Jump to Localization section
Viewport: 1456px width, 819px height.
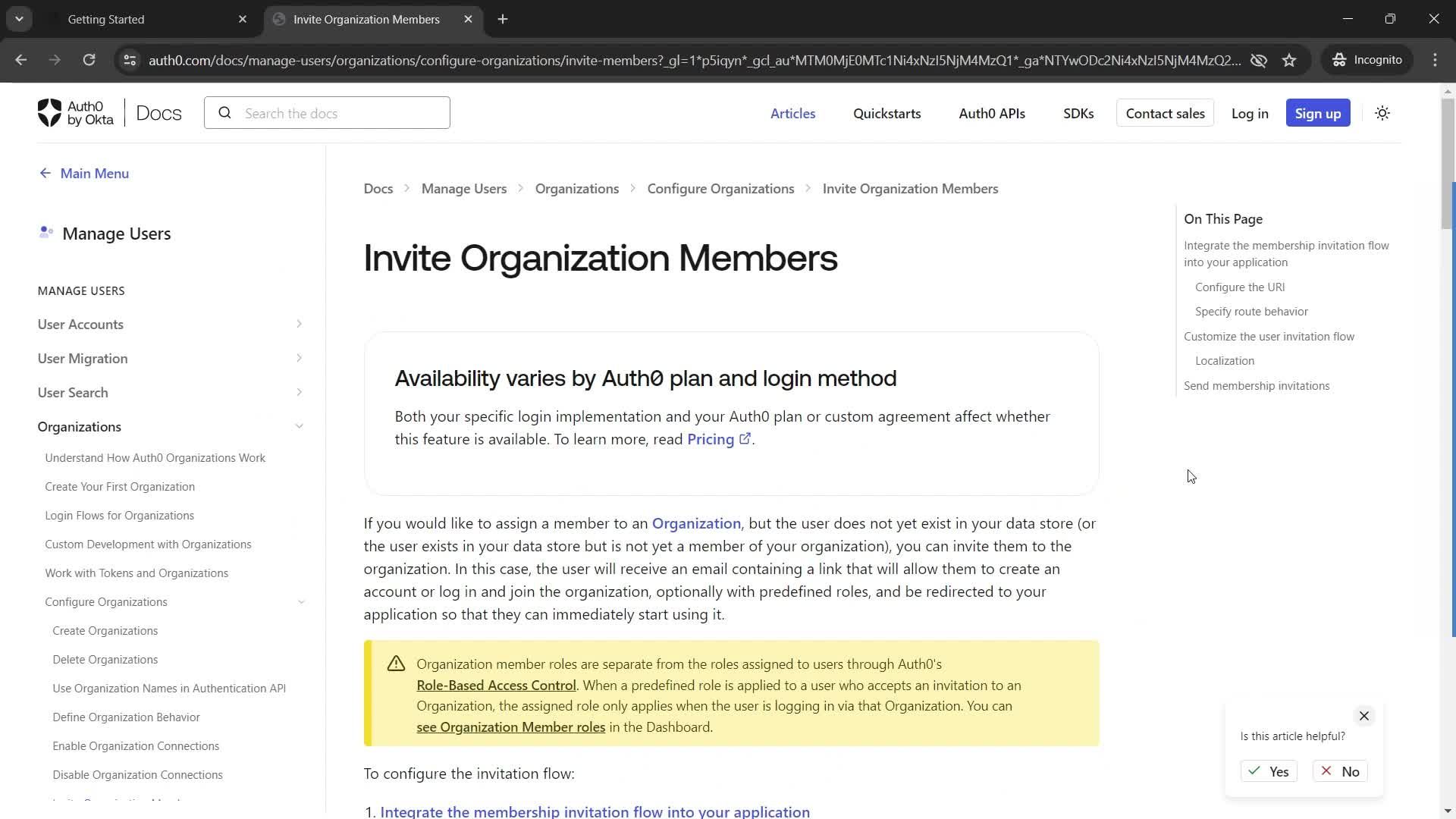(x=1225, y=361)
